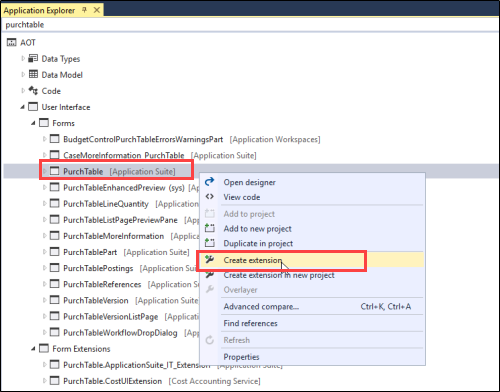Viewport: 500px width, 392px height.
Task: Click the Data Types node icon
Action: (x=33, y=58)
